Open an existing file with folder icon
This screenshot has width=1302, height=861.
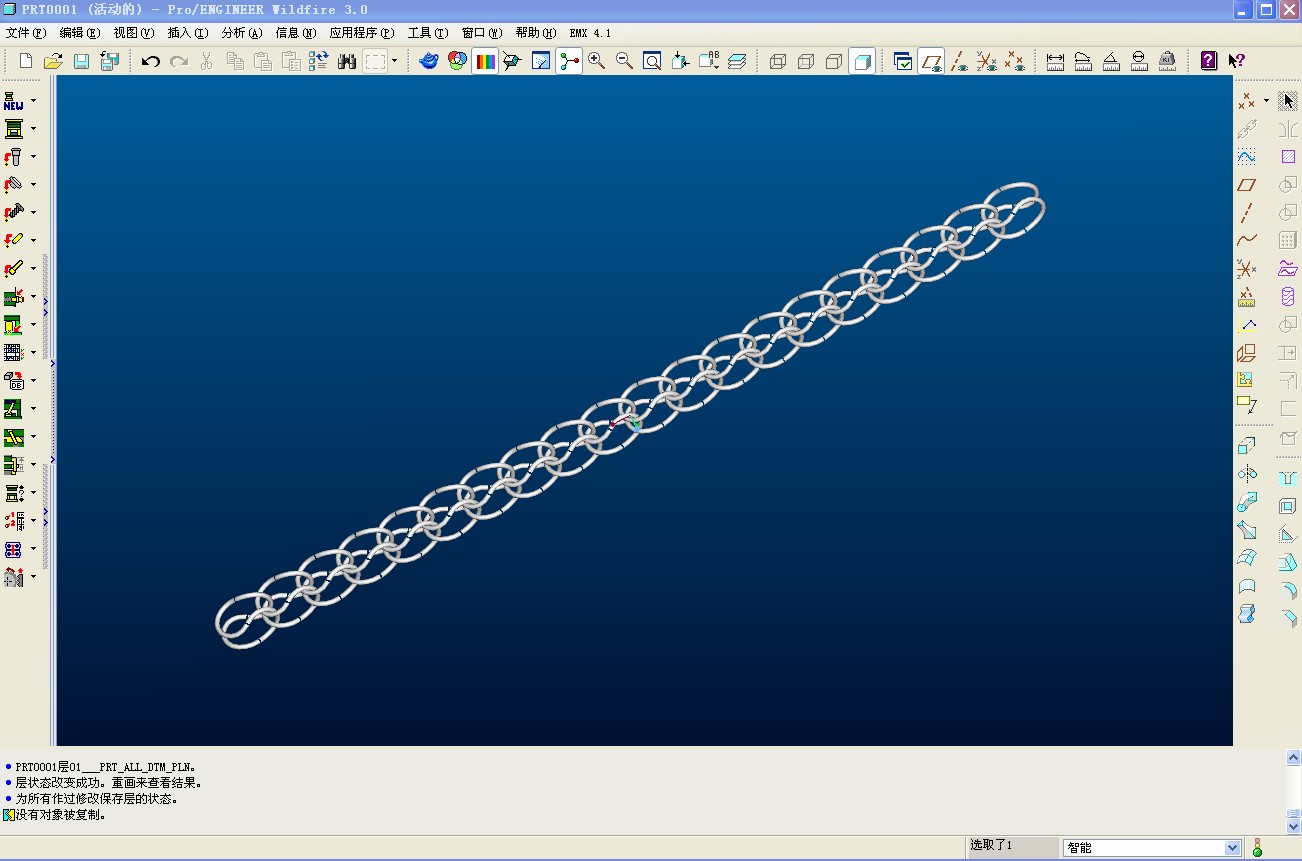(54, 61)
